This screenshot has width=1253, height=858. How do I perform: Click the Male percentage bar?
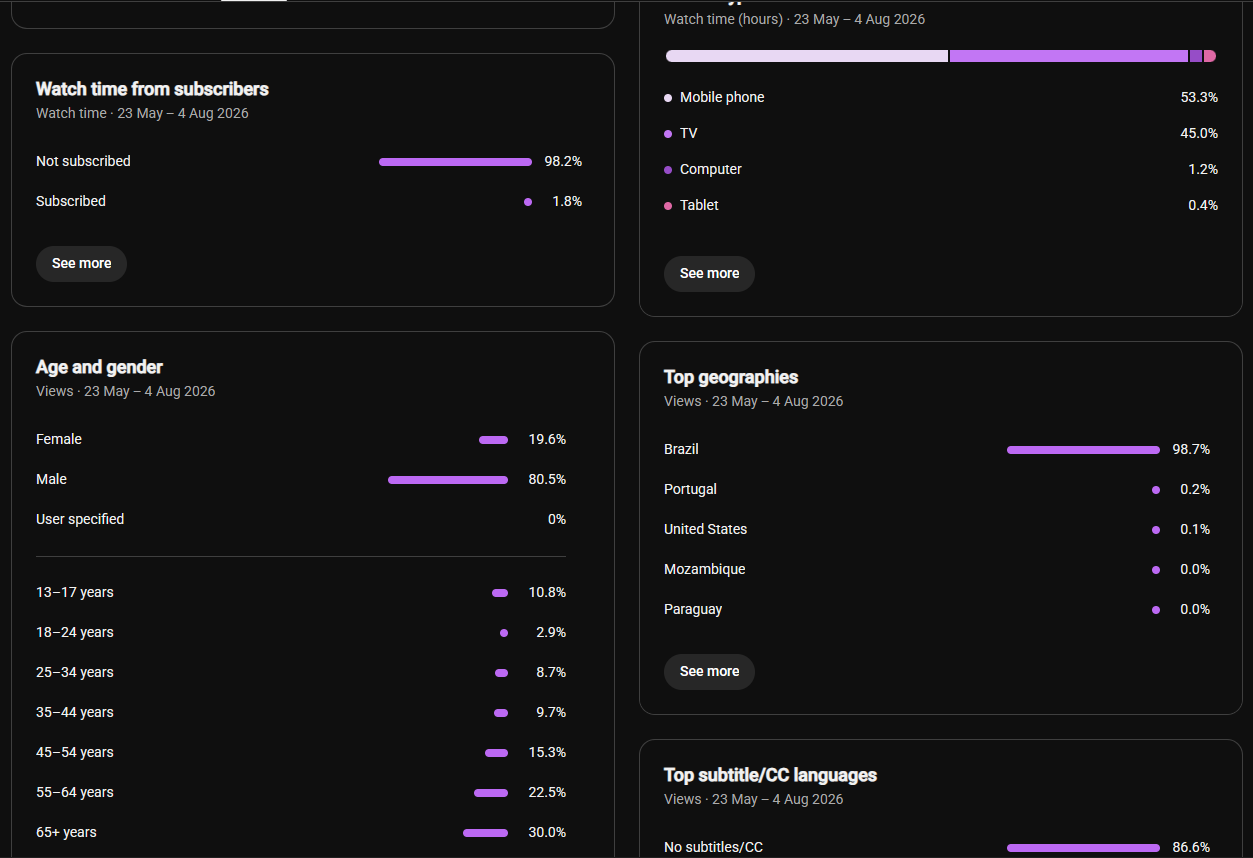point(448,480)
